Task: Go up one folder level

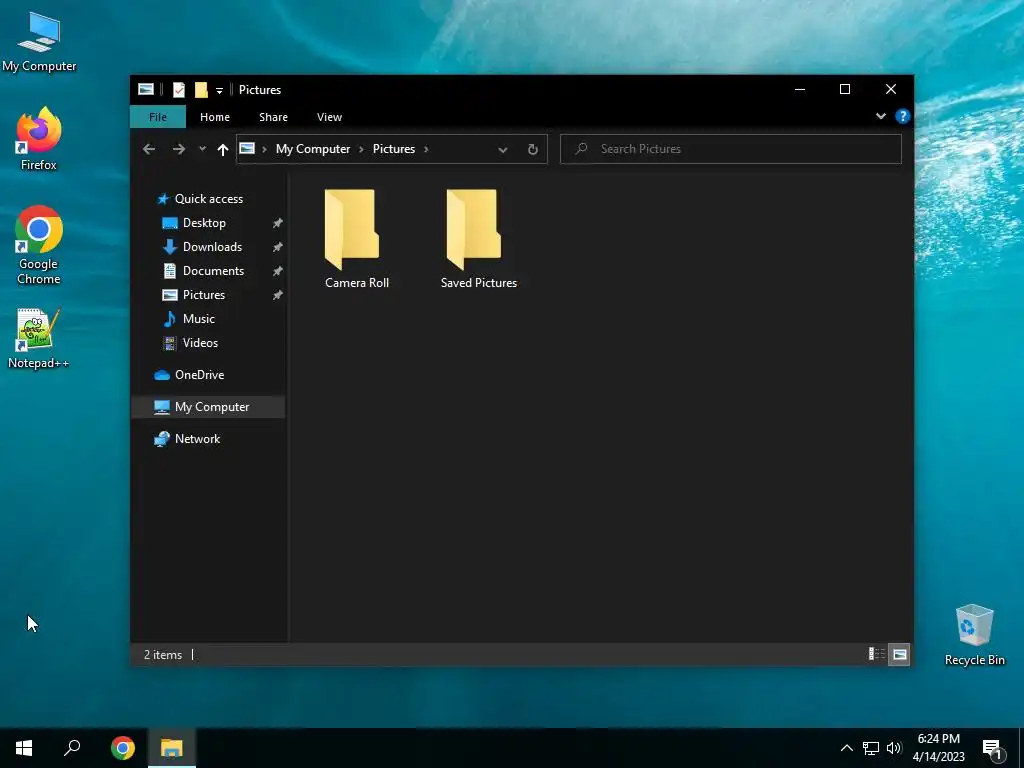Action: click(x=223, y=150)
